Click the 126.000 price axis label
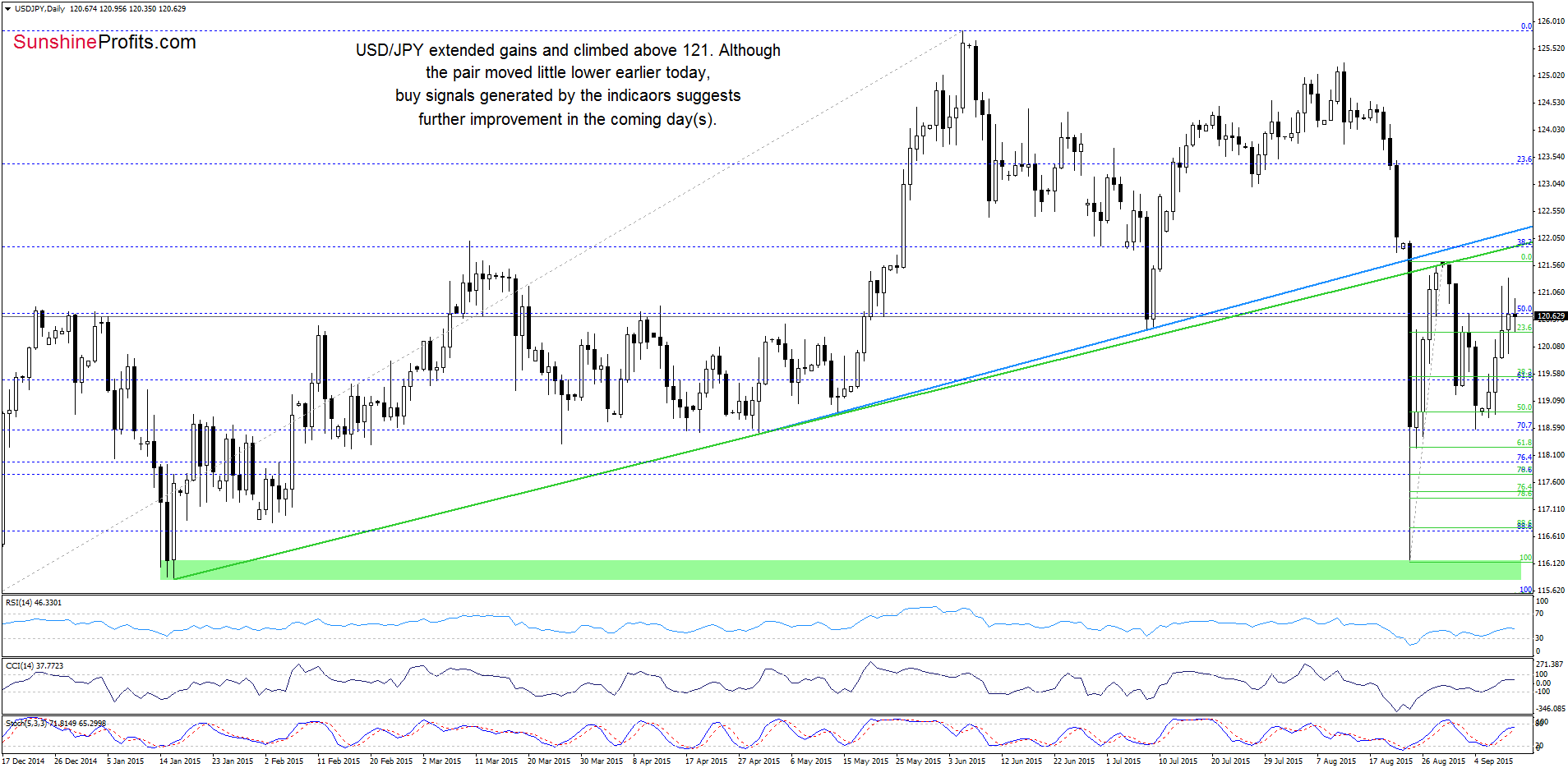The width and height of the screenshot is (1568, 768). click(x=1551, y=21)
